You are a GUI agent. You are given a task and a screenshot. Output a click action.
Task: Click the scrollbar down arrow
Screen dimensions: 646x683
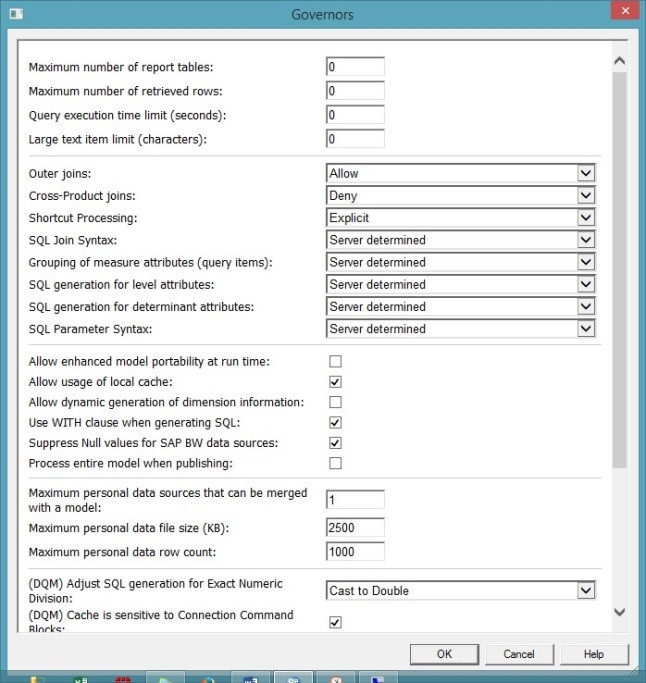pyautogui.click(x=619, y=611)
